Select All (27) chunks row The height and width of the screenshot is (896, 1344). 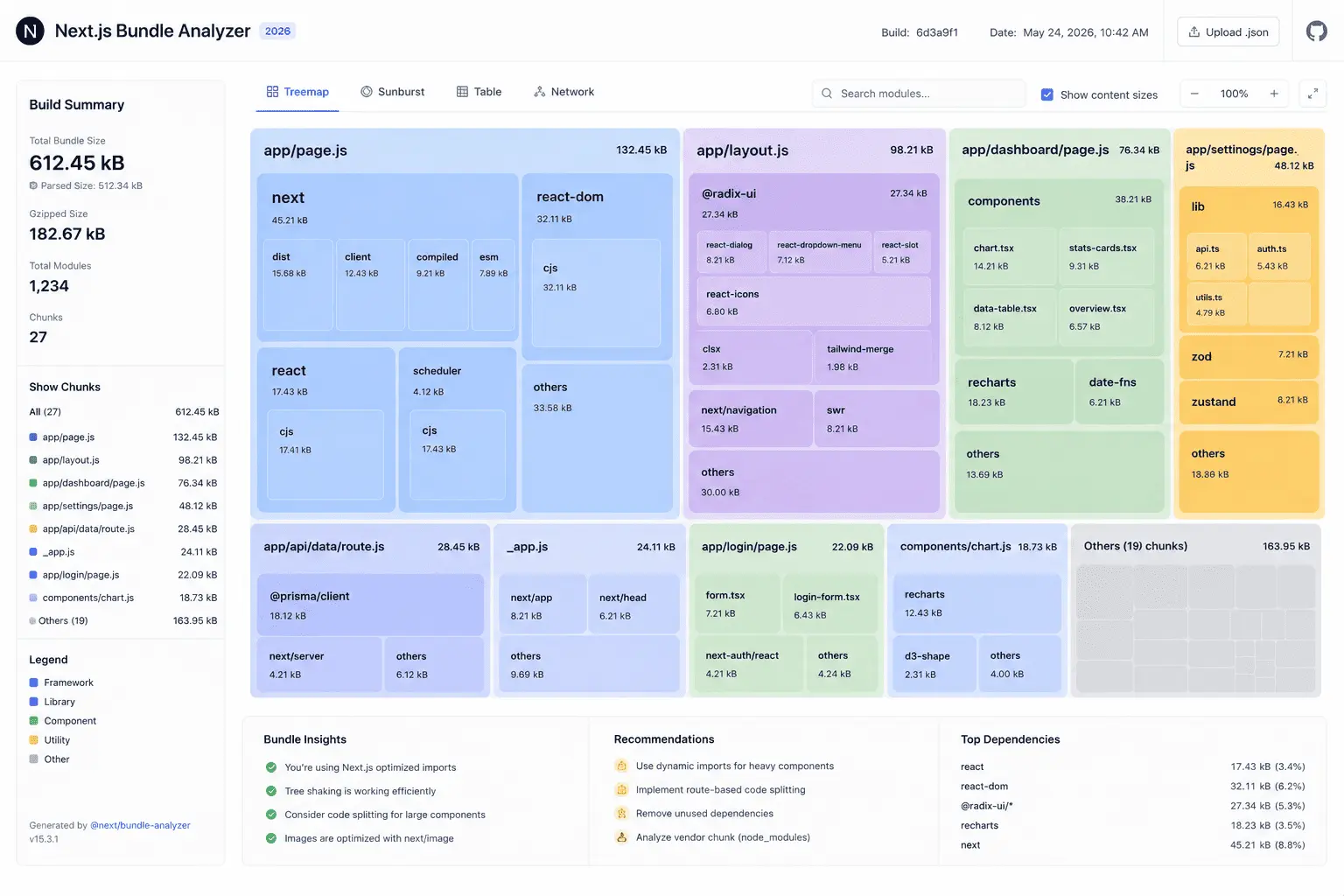[x=123, y=412]
